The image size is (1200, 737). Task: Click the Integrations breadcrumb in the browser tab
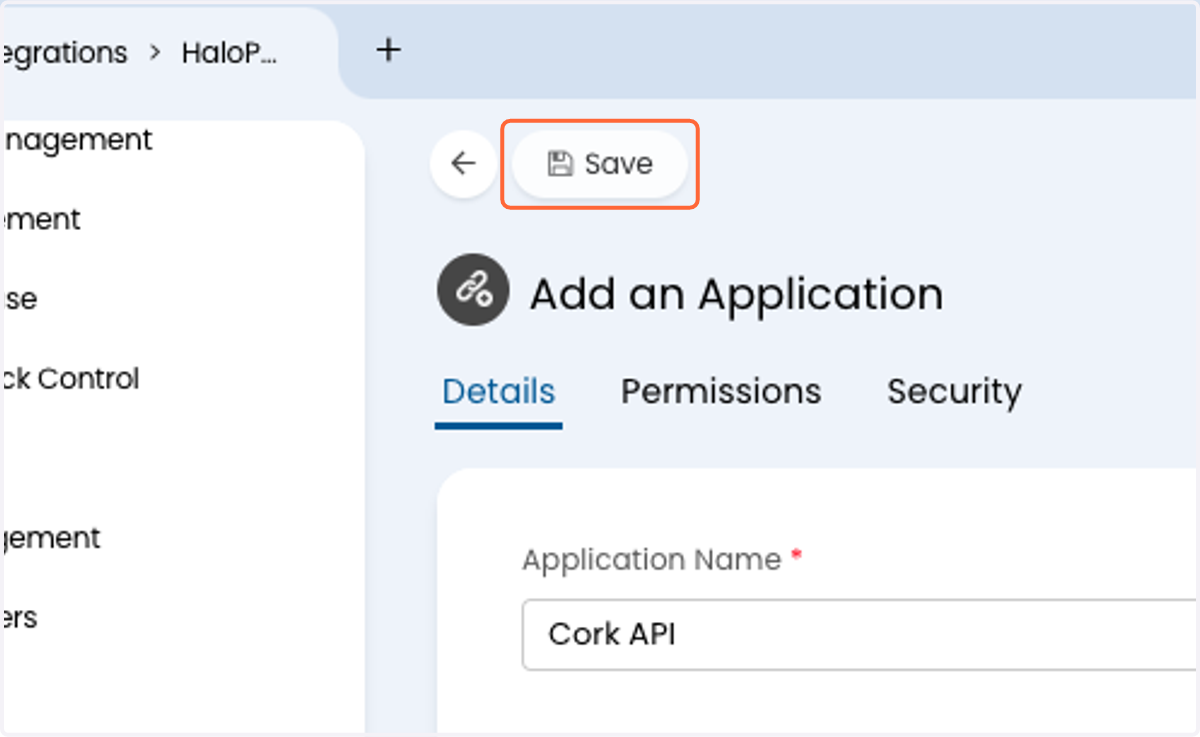64,53
